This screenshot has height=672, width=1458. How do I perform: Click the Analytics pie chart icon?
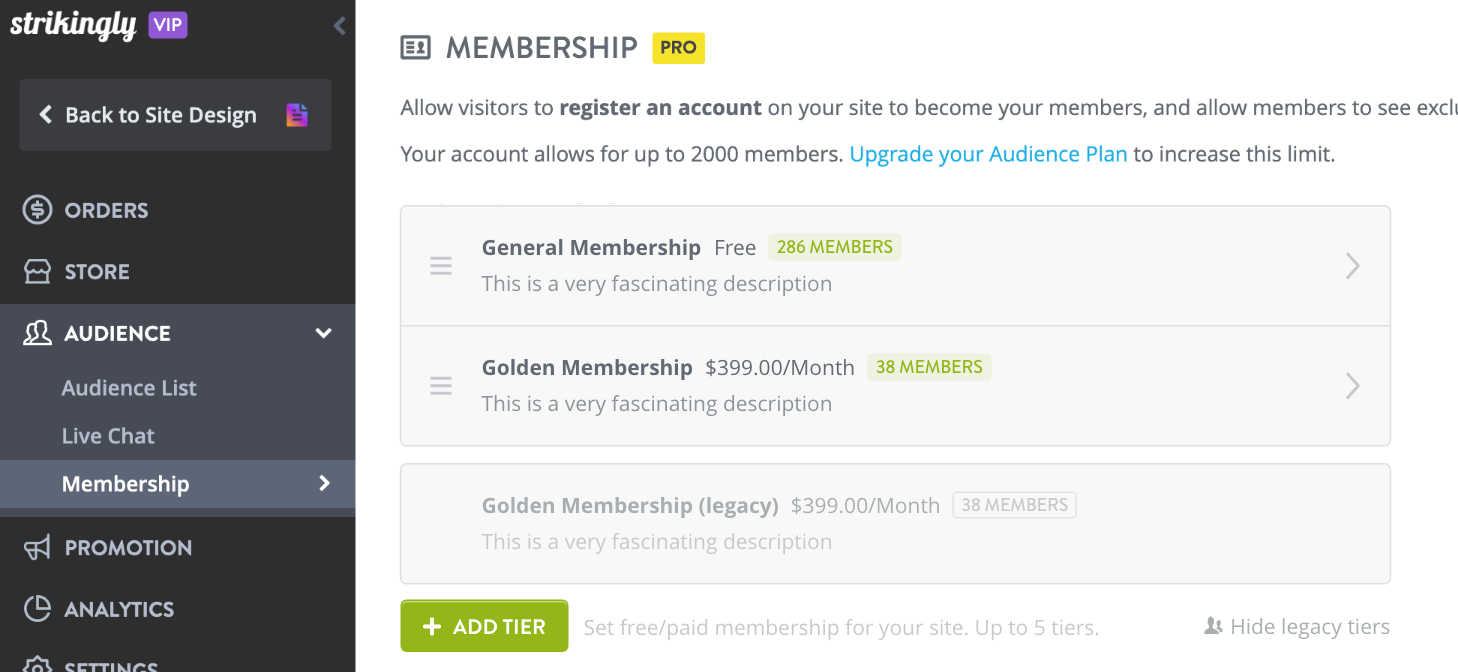37,609
